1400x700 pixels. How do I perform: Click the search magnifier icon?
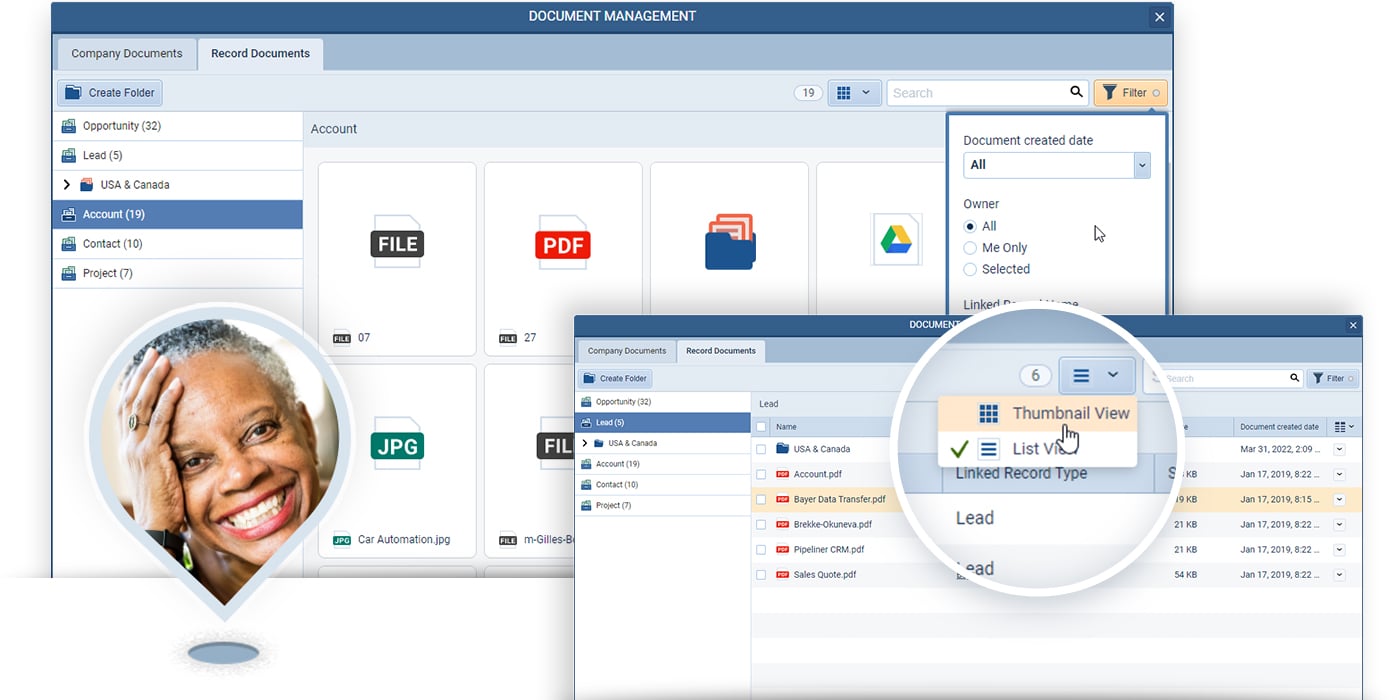[x=1075, y=92]
